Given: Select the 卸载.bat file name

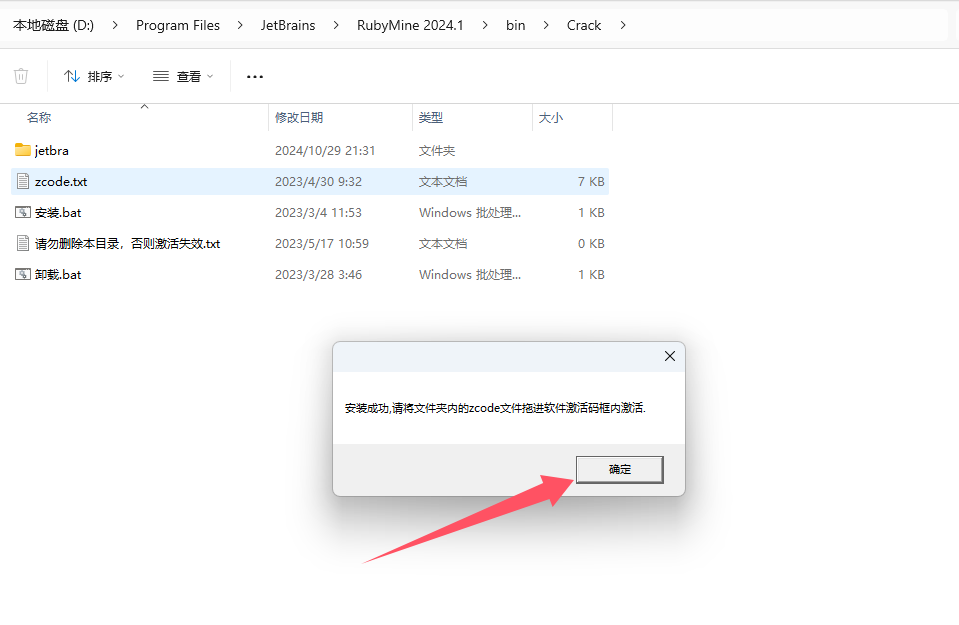Looking at the screenshot, I should click(x=57, y=275).
